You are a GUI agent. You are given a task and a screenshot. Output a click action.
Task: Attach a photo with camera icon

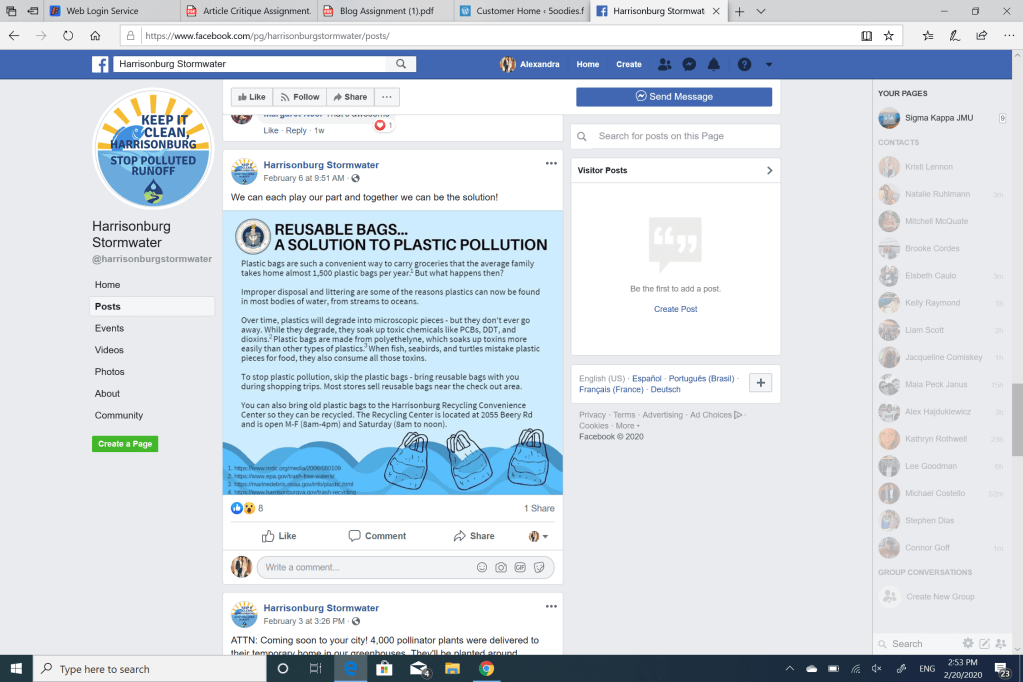[500, 567]
